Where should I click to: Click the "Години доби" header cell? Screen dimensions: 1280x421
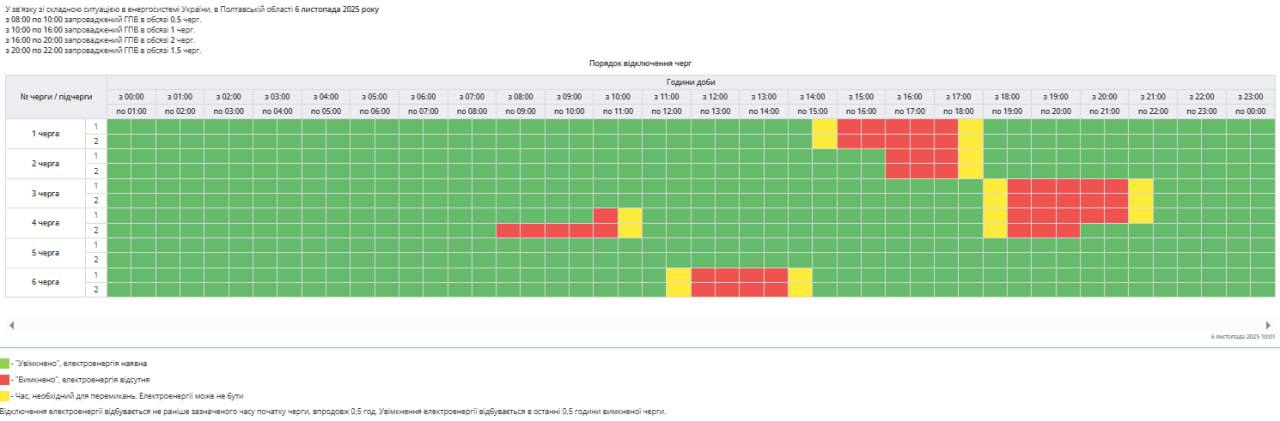coord(690,82)
